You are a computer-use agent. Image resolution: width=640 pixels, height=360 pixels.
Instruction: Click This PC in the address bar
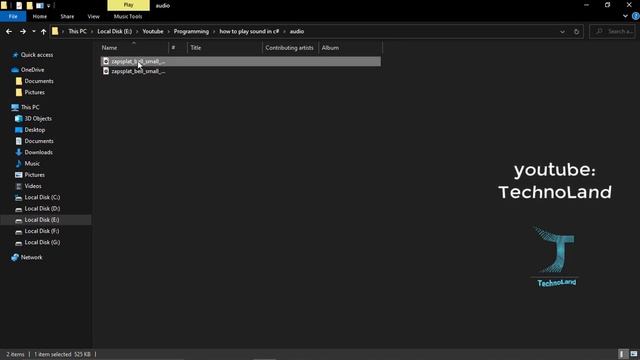[78, 31]
